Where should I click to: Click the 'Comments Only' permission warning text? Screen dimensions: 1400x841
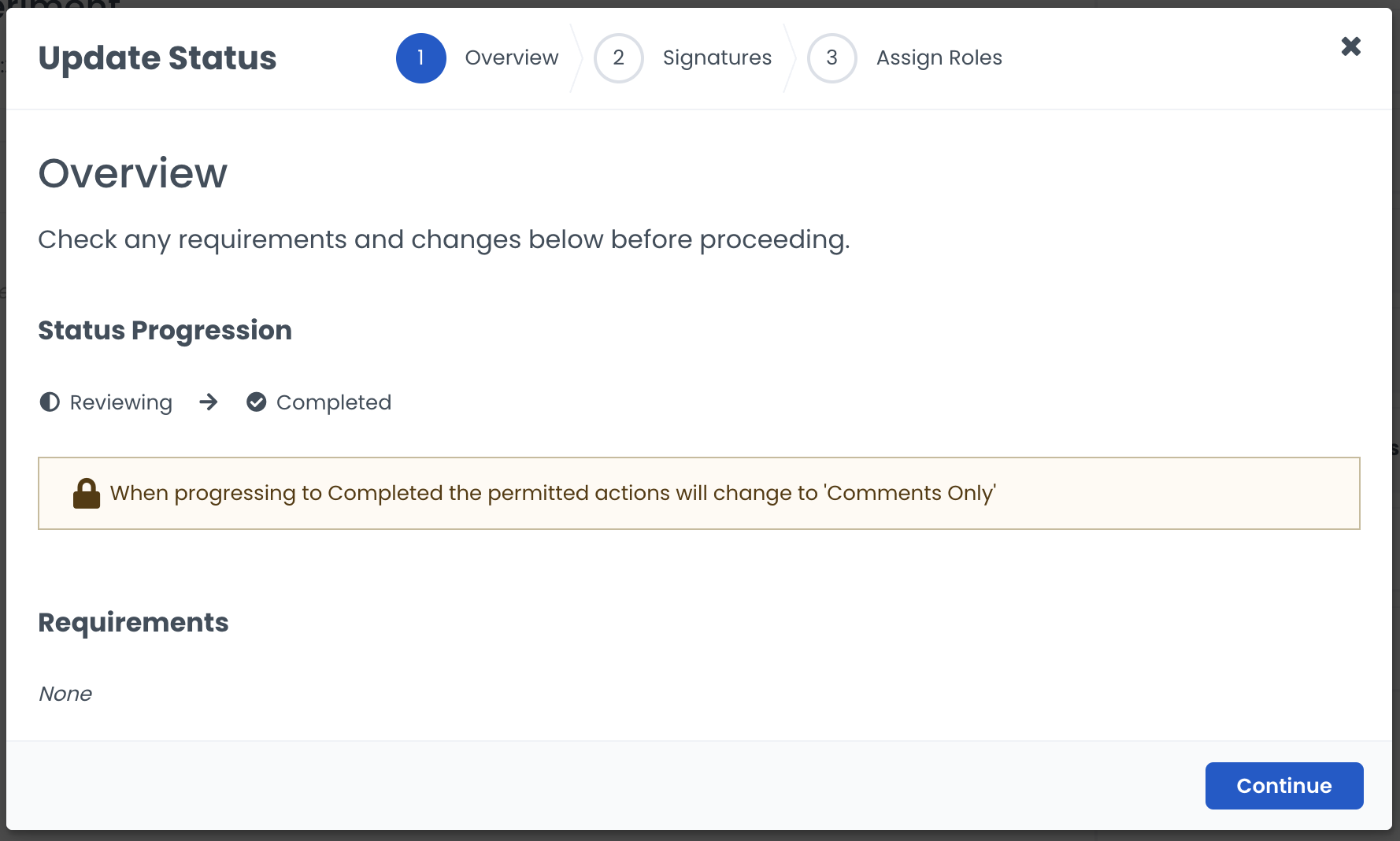point(553,493)
